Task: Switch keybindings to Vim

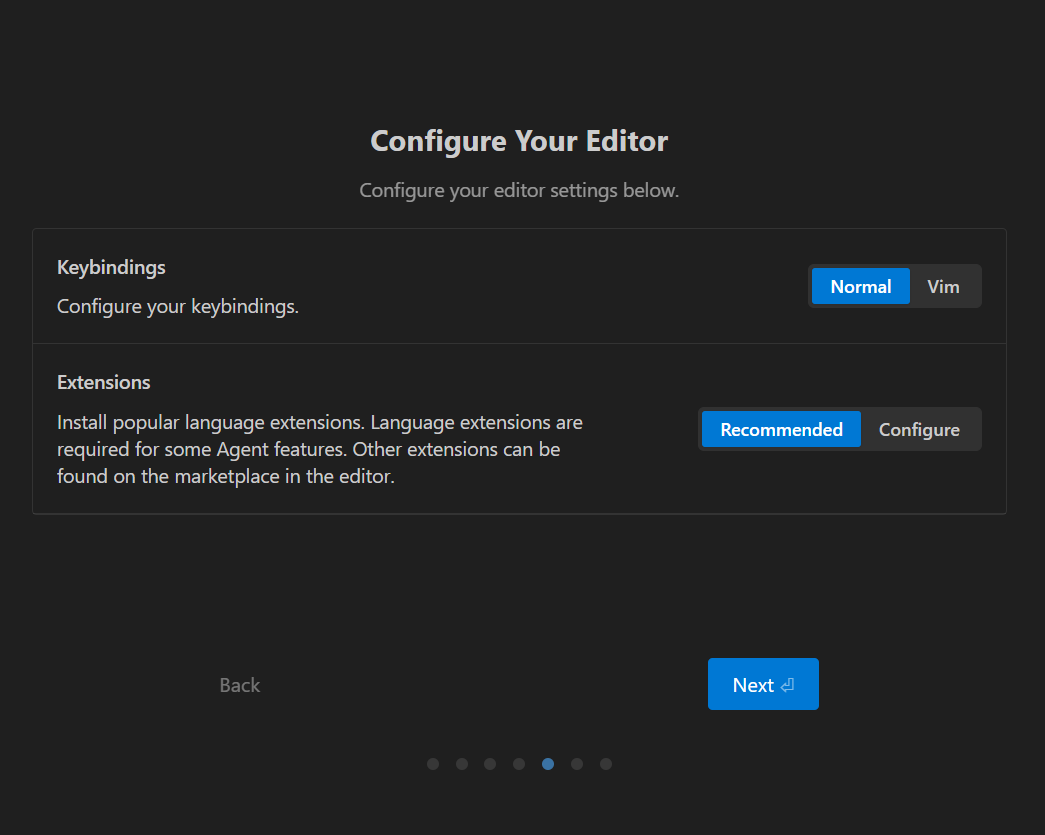Action: (x=943, y=287)
